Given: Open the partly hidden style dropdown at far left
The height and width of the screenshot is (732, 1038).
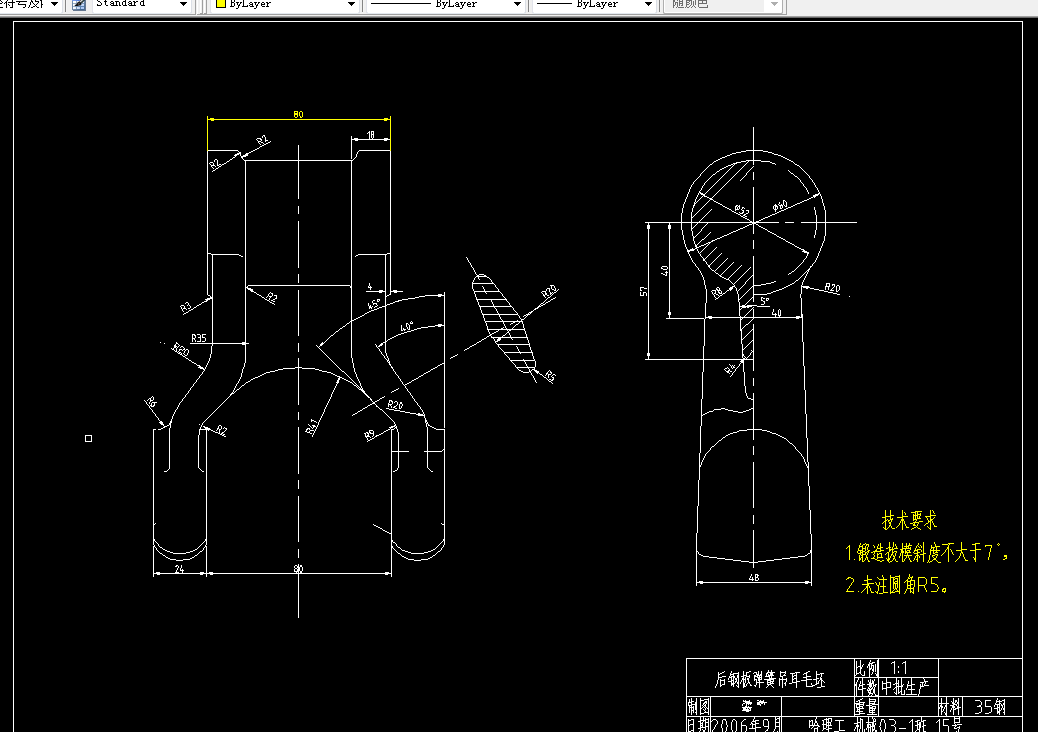Looking at the screenshot, I should pyautogui.click(x=54, y=5).
